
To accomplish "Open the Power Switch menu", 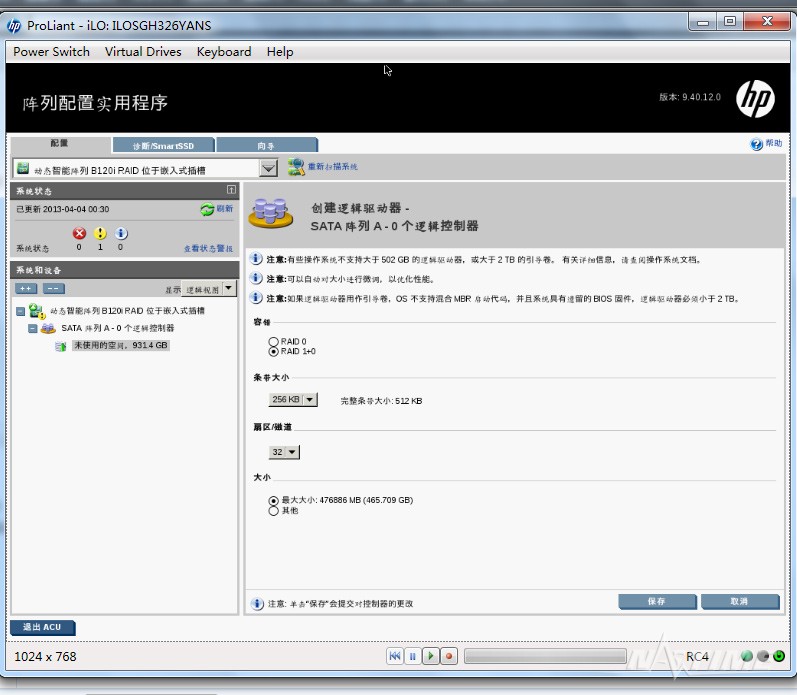I will [51, 52].
